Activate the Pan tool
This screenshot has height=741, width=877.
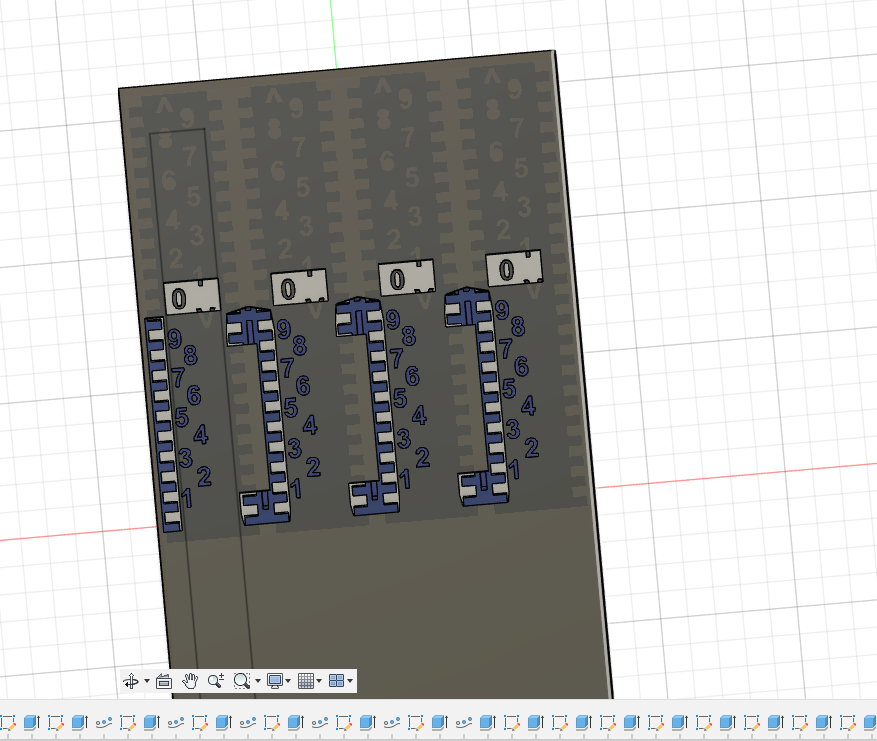[189, 680]
